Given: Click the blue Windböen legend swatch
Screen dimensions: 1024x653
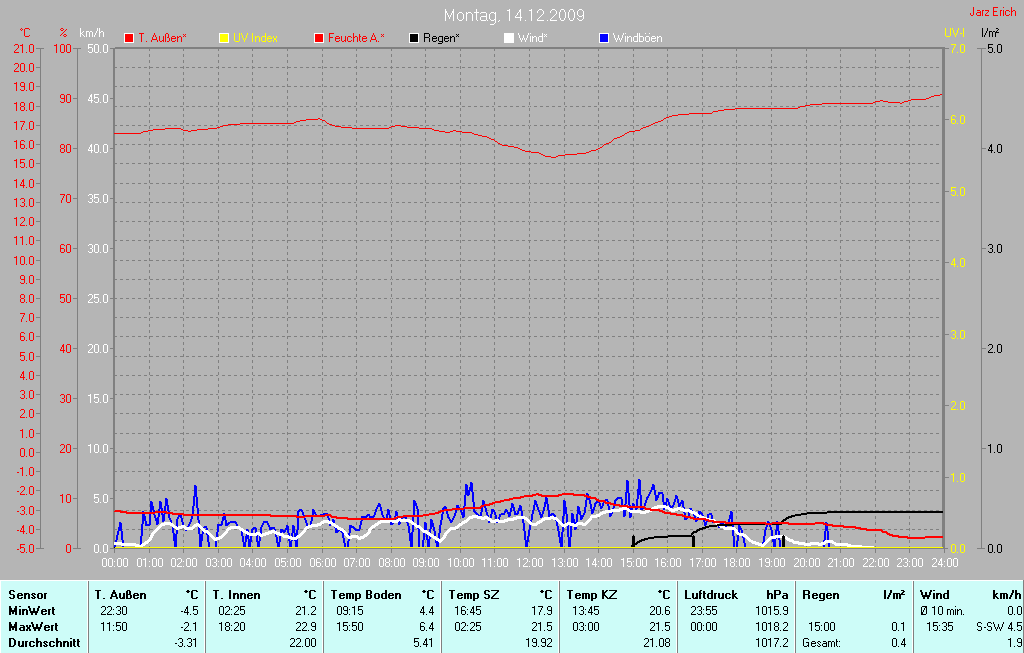Looking at the screenshot, I should 604,38.
